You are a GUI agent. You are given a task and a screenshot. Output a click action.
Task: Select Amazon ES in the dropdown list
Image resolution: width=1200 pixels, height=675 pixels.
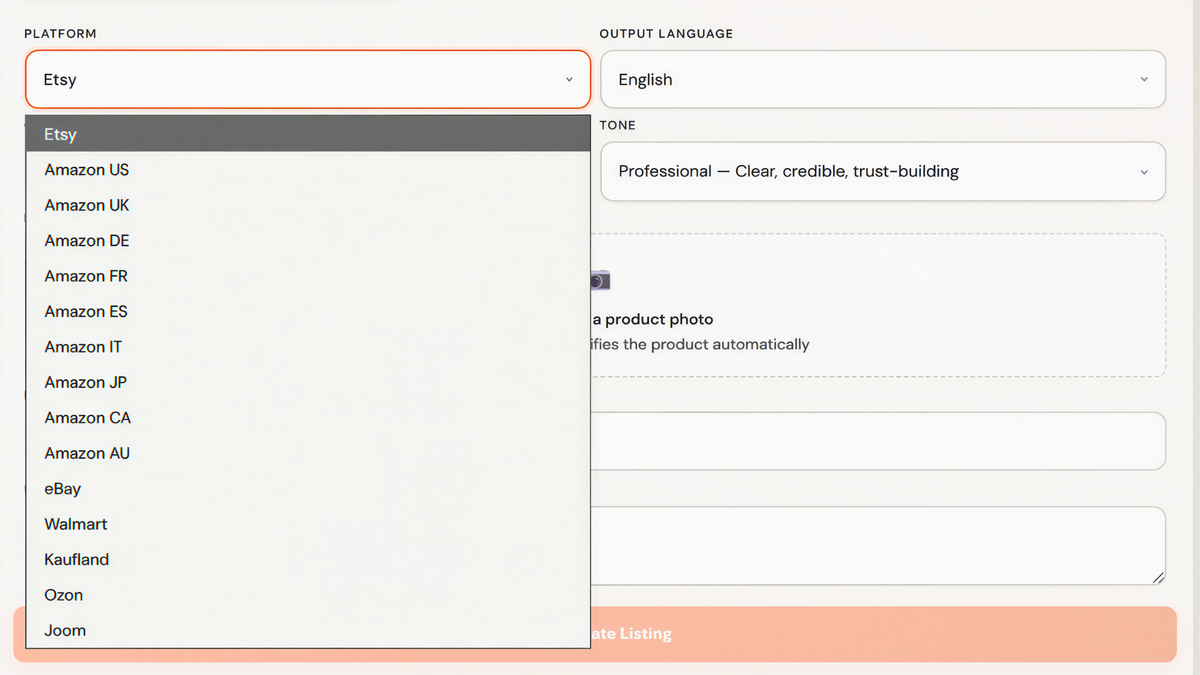(308, 312)
